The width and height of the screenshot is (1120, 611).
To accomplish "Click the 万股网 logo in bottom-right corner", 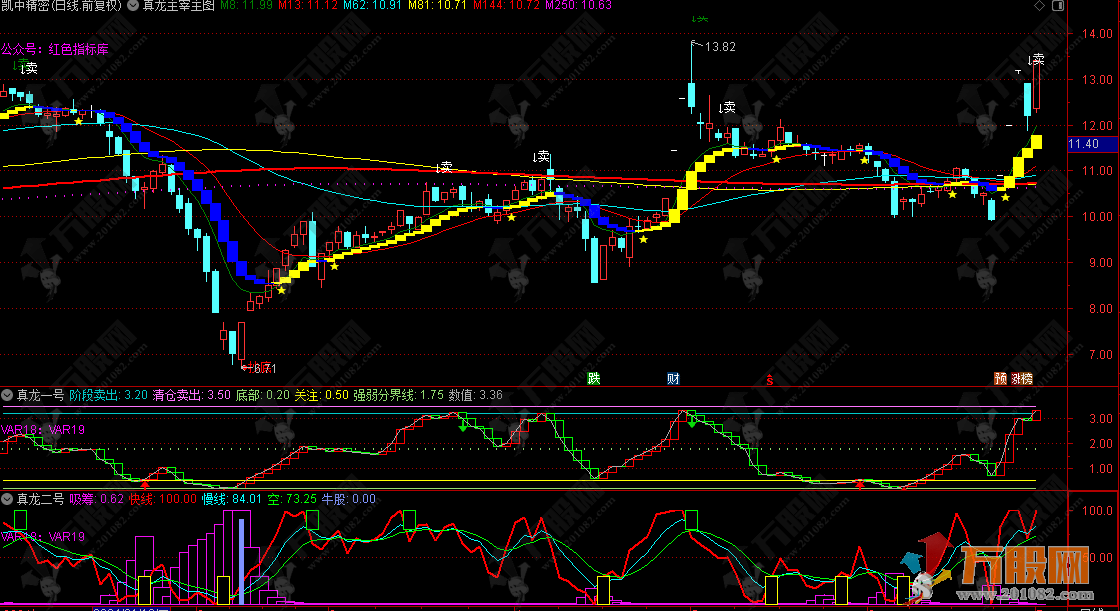I will [x=1010, y=565].
